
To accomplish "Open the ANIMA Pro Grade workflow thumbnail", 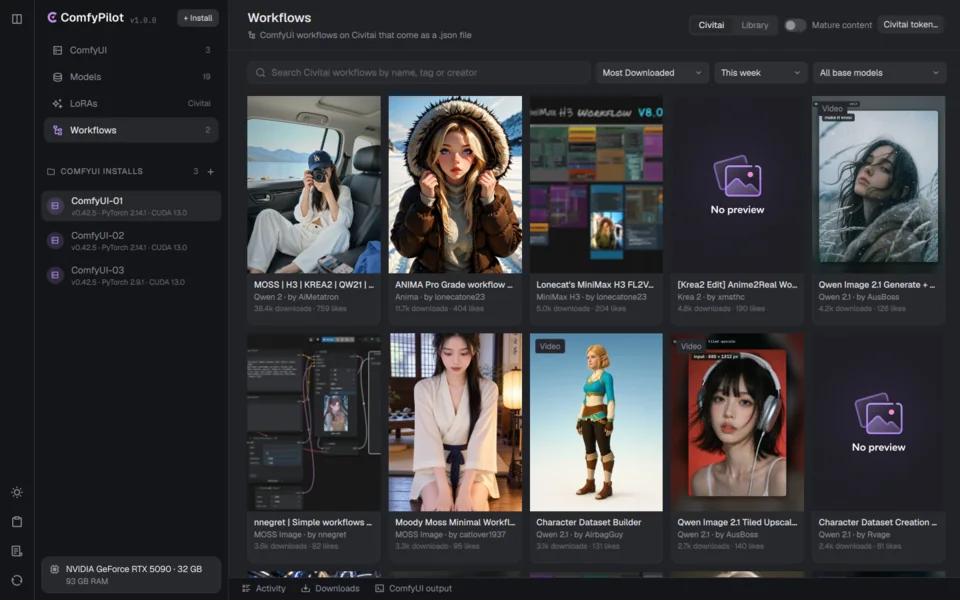I will coord(455,184).
